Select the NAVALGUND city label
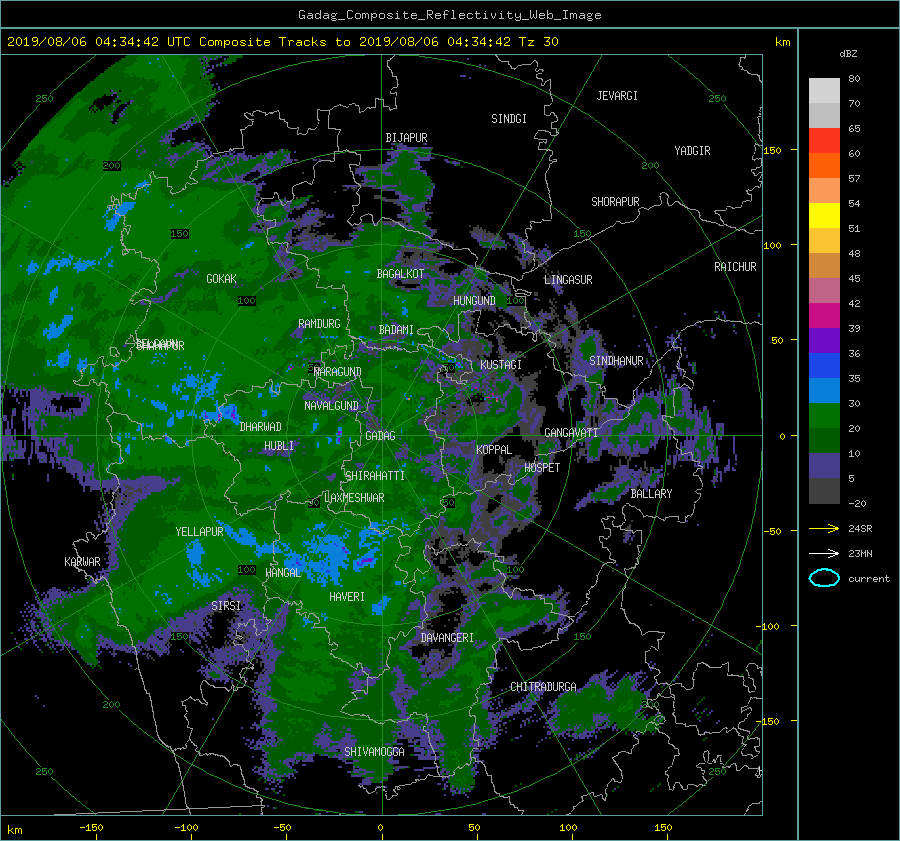This screenshot has height=841, width=900. tap(331, 406)
